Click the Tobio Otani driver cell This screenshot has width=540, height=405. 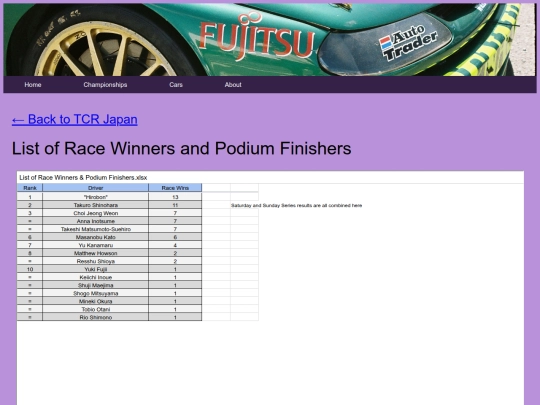[96, 309]
